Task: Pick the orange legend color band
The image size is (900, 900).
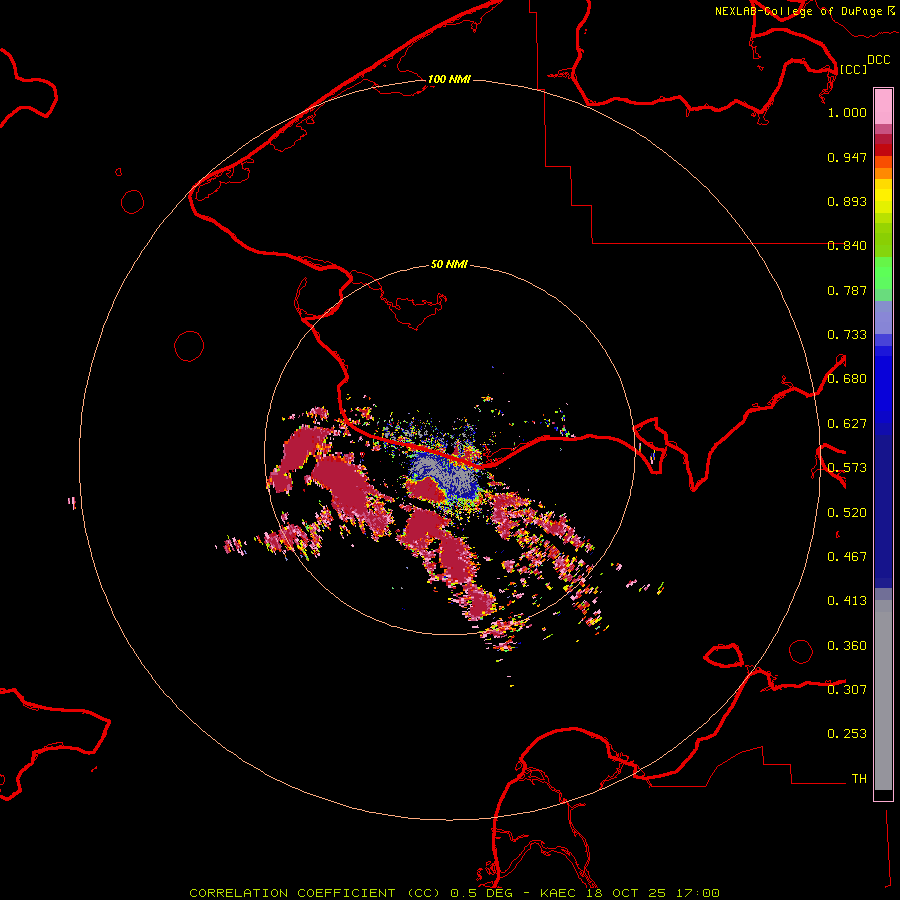Action: (x=883, y=173)
